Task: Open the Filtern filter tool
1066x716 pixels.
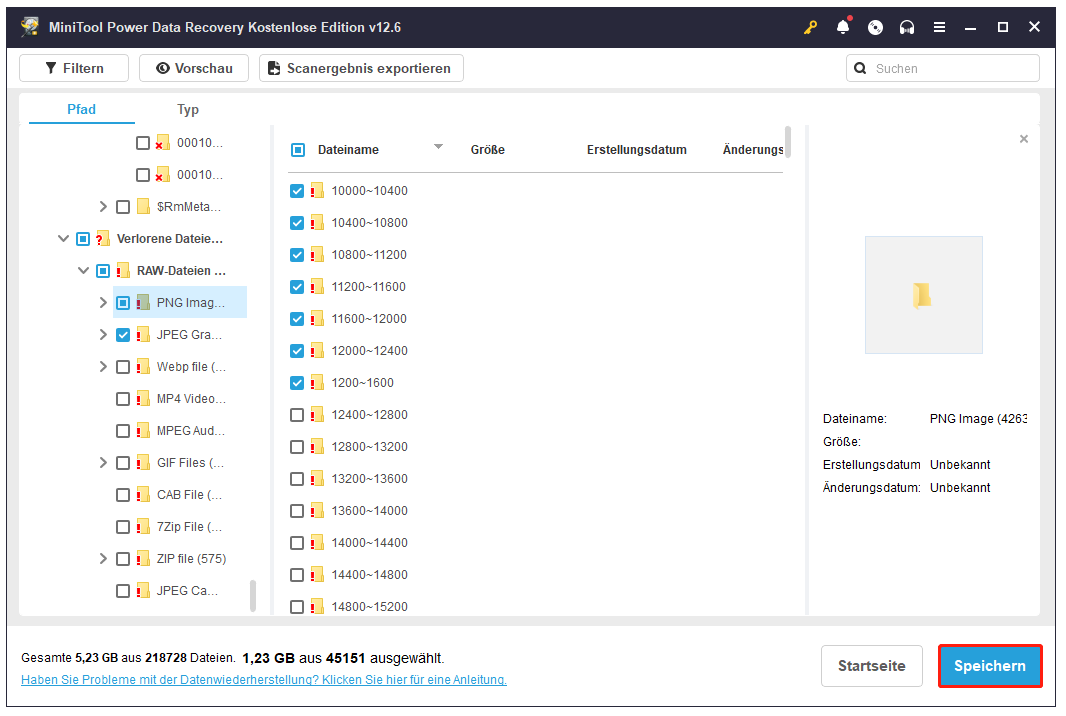Action: point(73,68)
